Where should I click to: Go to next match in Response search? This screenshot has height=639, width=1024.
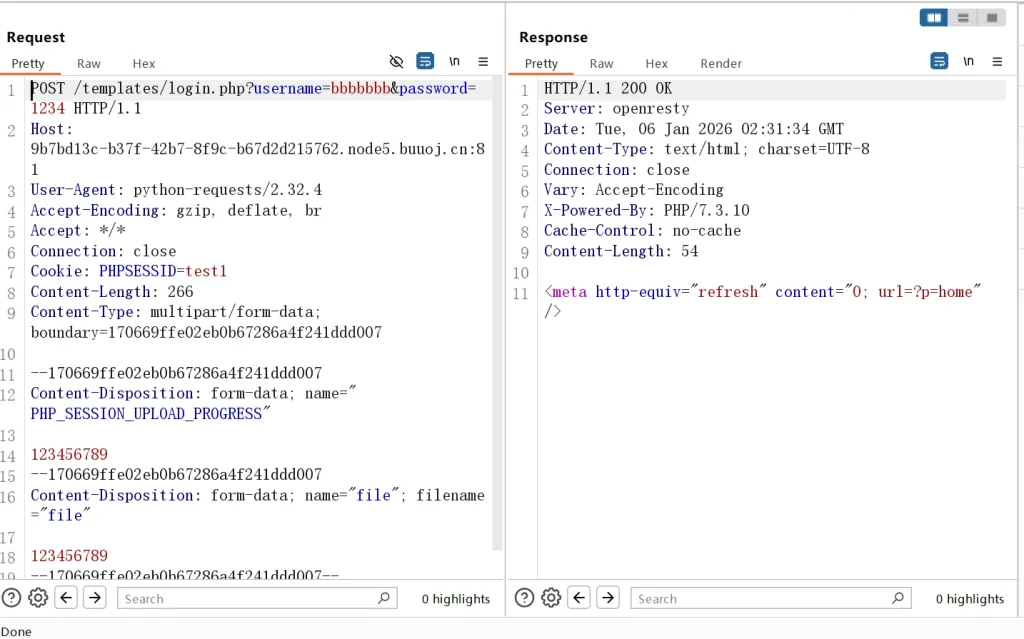point(608,598)
